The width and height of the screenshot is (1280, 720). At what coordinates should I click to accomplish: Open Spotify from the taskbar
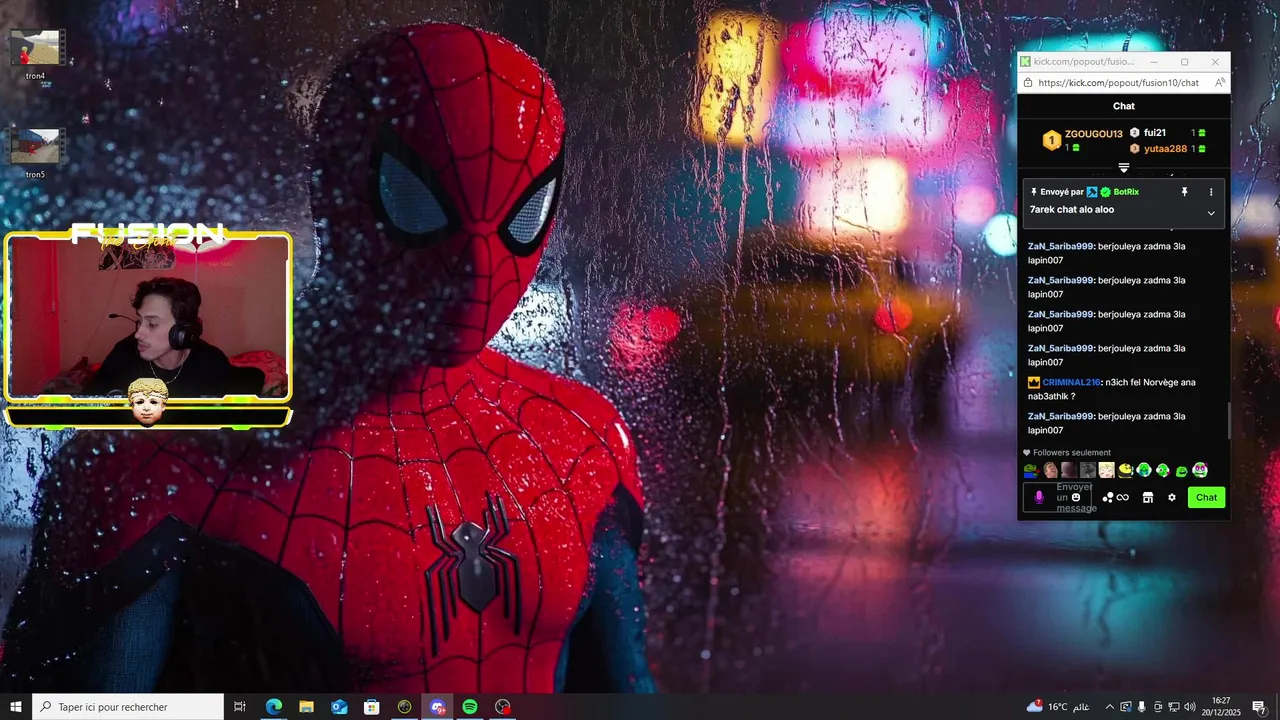470,707
